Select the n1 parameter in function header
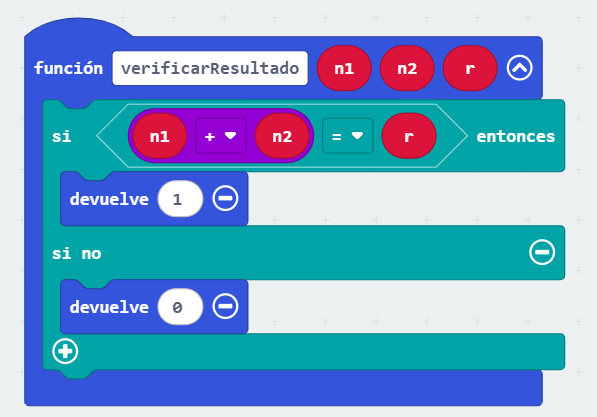This screenshot has height=417, width=597. [x=344, y=68]
